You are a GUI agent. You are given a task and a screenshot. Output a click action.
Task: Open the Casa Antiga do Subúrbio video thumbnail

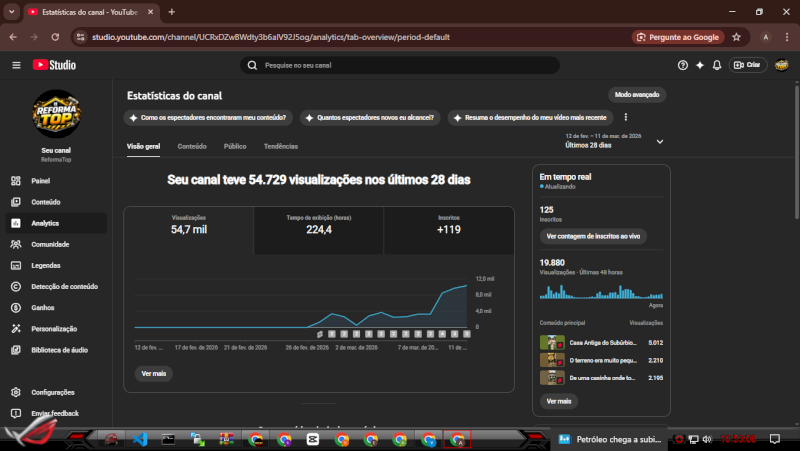[549, 342]
